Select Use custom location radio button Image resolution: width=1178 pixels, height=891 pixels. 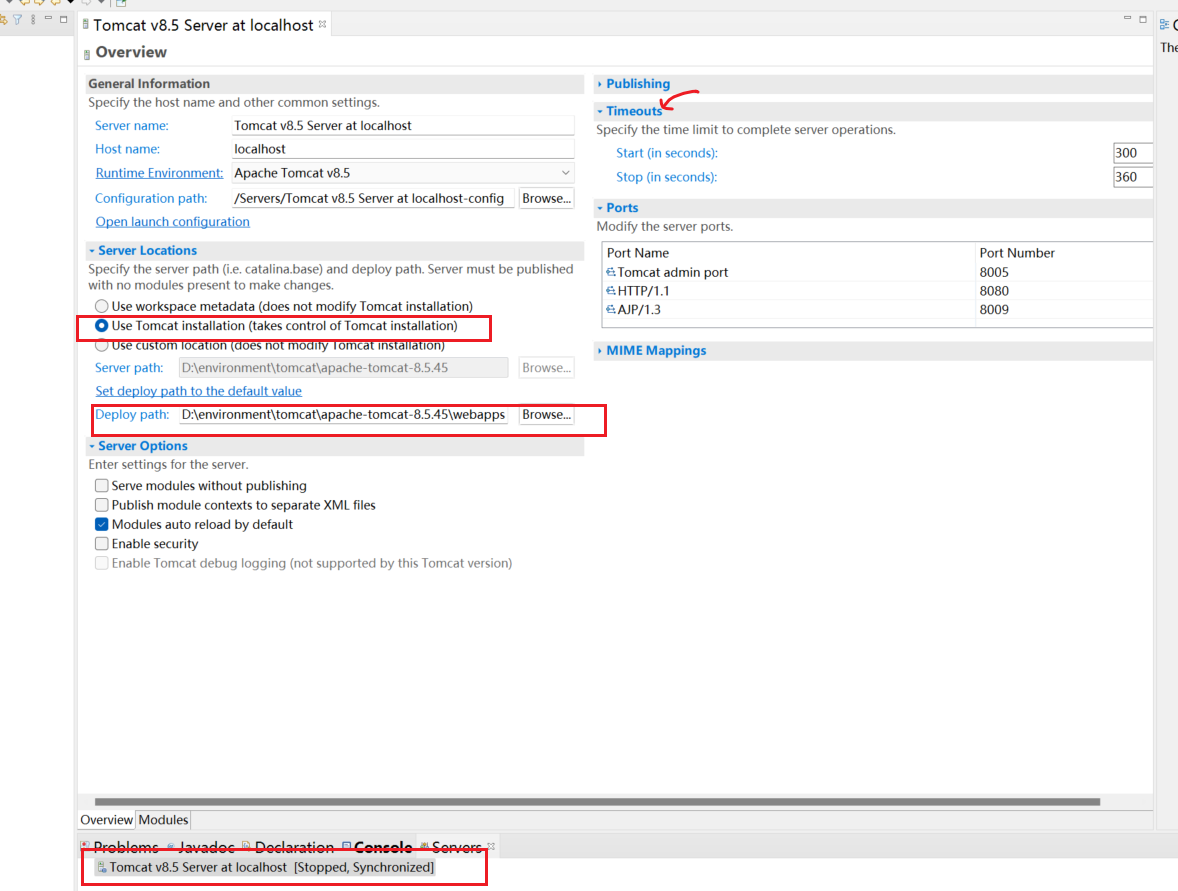point(101,346)
